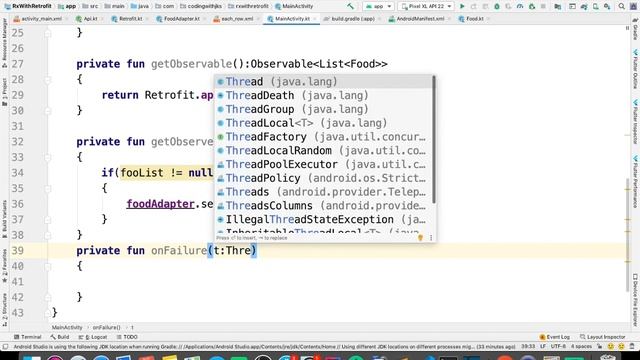The height and width of the screenshot is (360, 640).
Task: Click the 39:33 caret position indicator
Action: pos(528,347)
